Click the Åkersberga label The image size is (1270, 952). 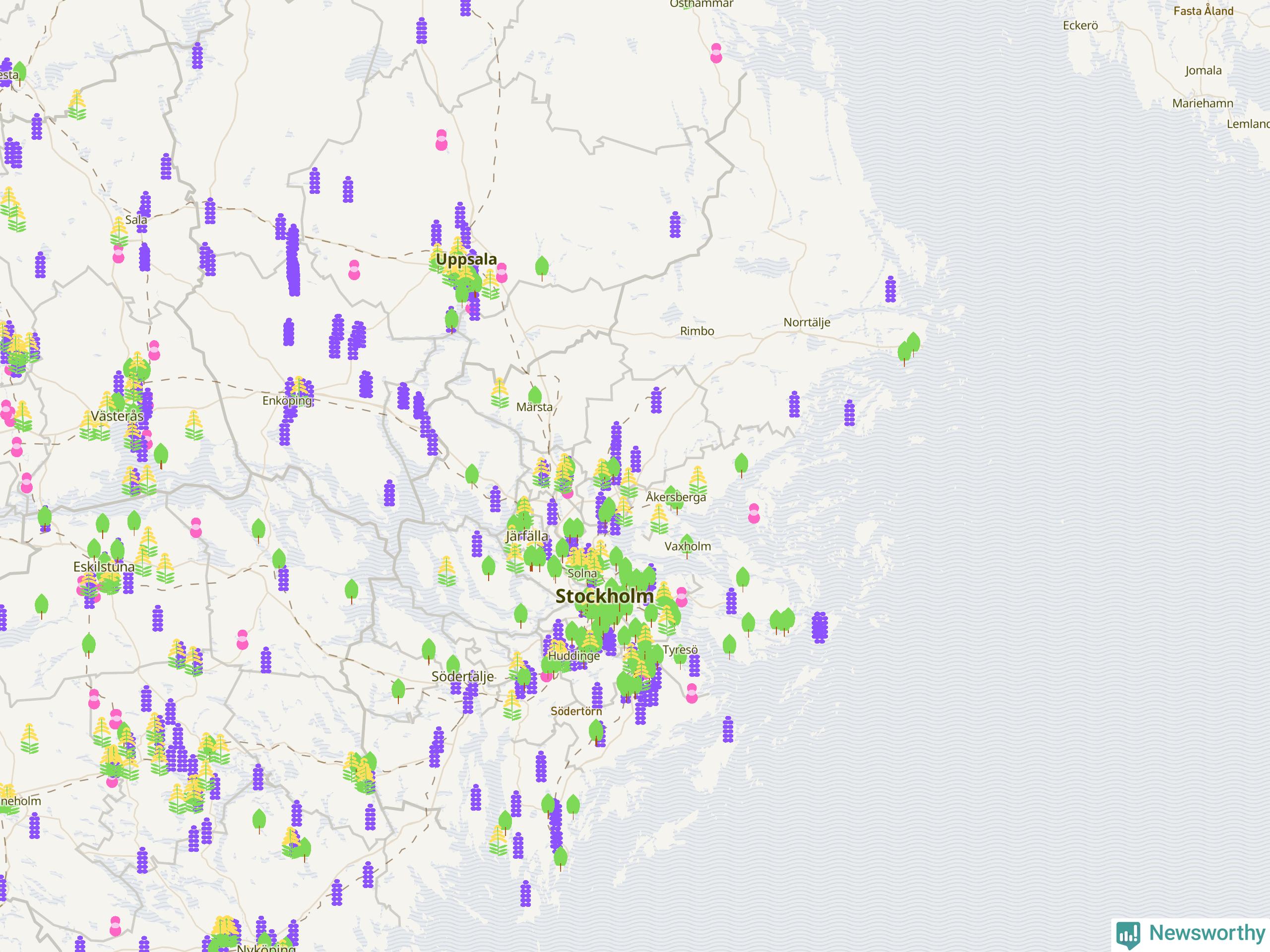(676, 497)
